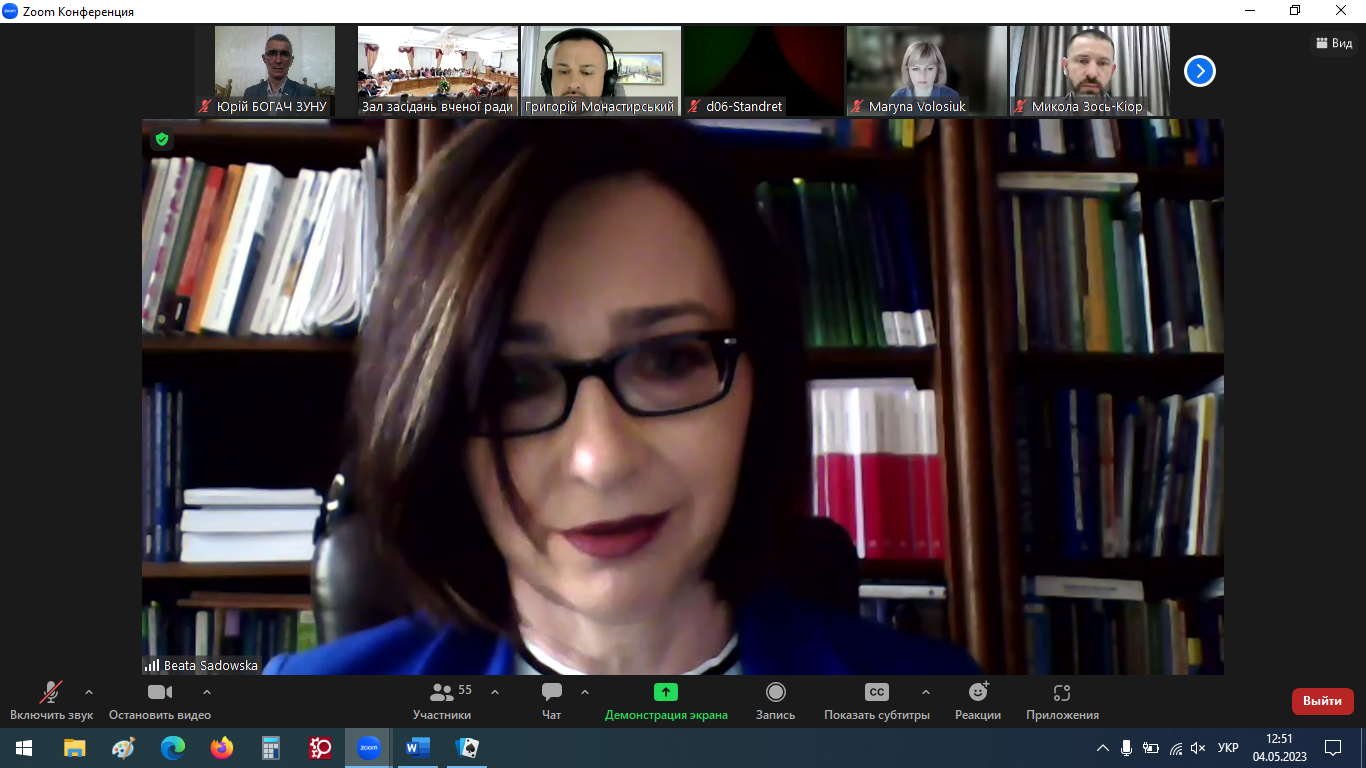1366x768 pixels.
Task: Open the Чат chat panel
Action: [552, 701]
